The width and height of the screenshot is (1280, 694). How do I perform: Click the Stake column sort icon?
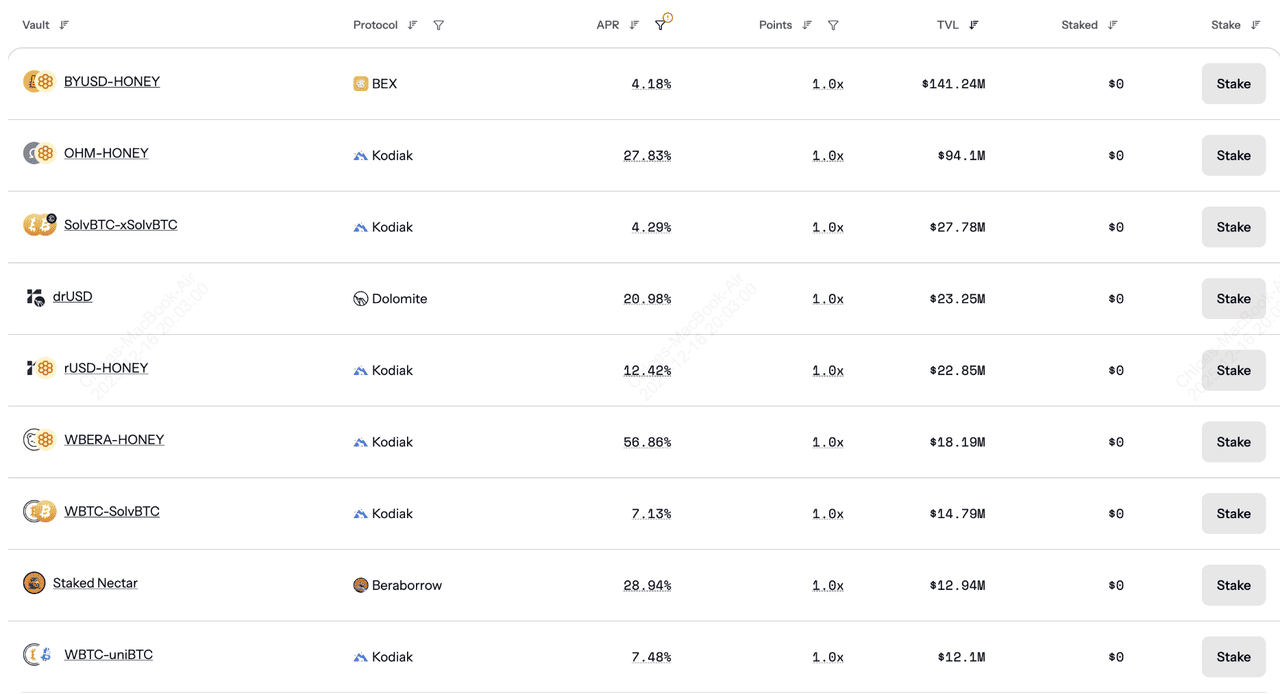tap(1255, 25)
